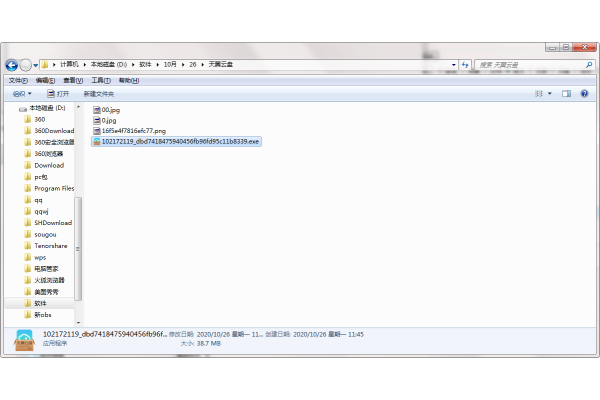Click the 天翼云盘 installer thumbnail in details pane
The height and width of the screenshot is (400, 600).
coord(24,340)
